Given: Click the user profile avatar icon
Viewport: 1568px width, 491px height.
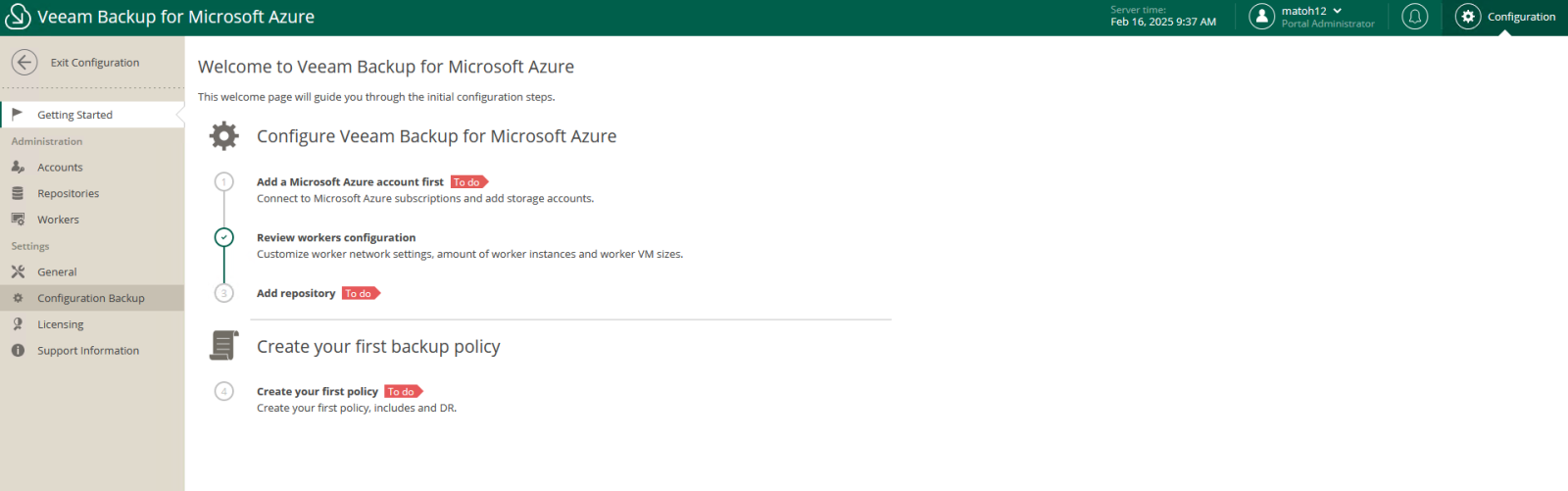Looking at the screenshot, I should [x=1261, y=17].
